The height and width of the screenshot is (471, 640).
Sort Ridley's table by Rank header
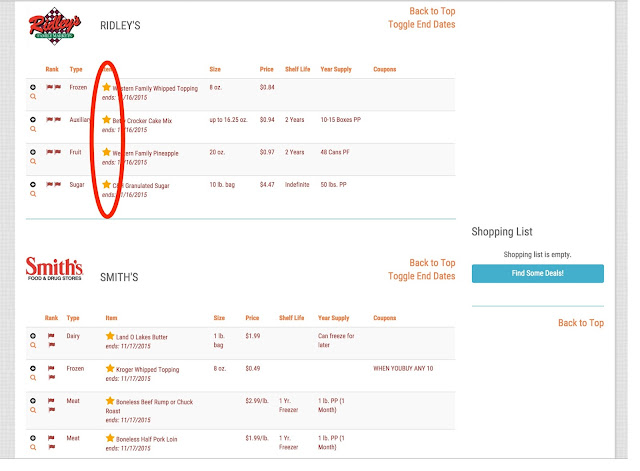click(52, 69)
